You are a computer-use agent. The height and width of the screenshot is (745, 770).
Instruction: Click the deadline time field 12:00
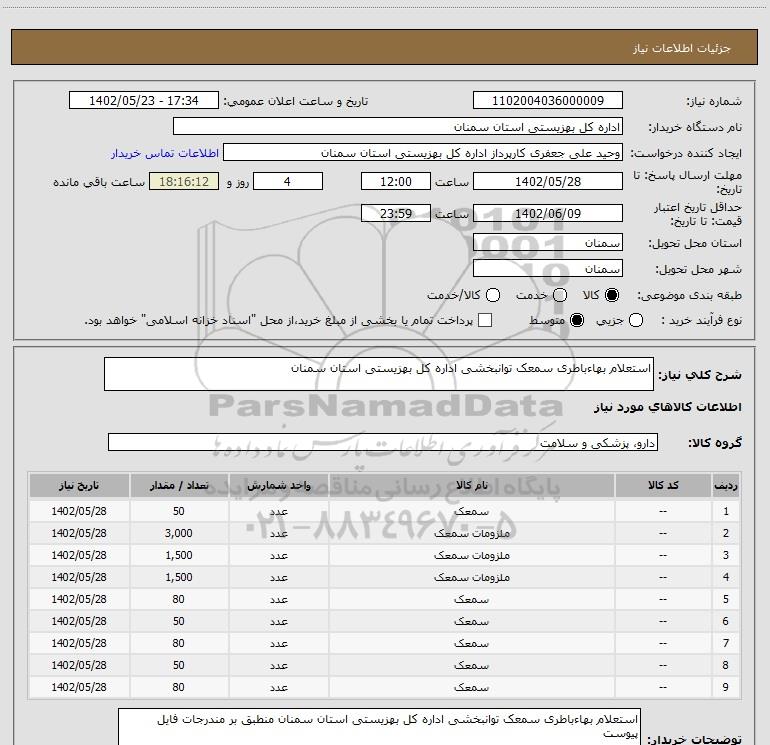pos(396,181)
